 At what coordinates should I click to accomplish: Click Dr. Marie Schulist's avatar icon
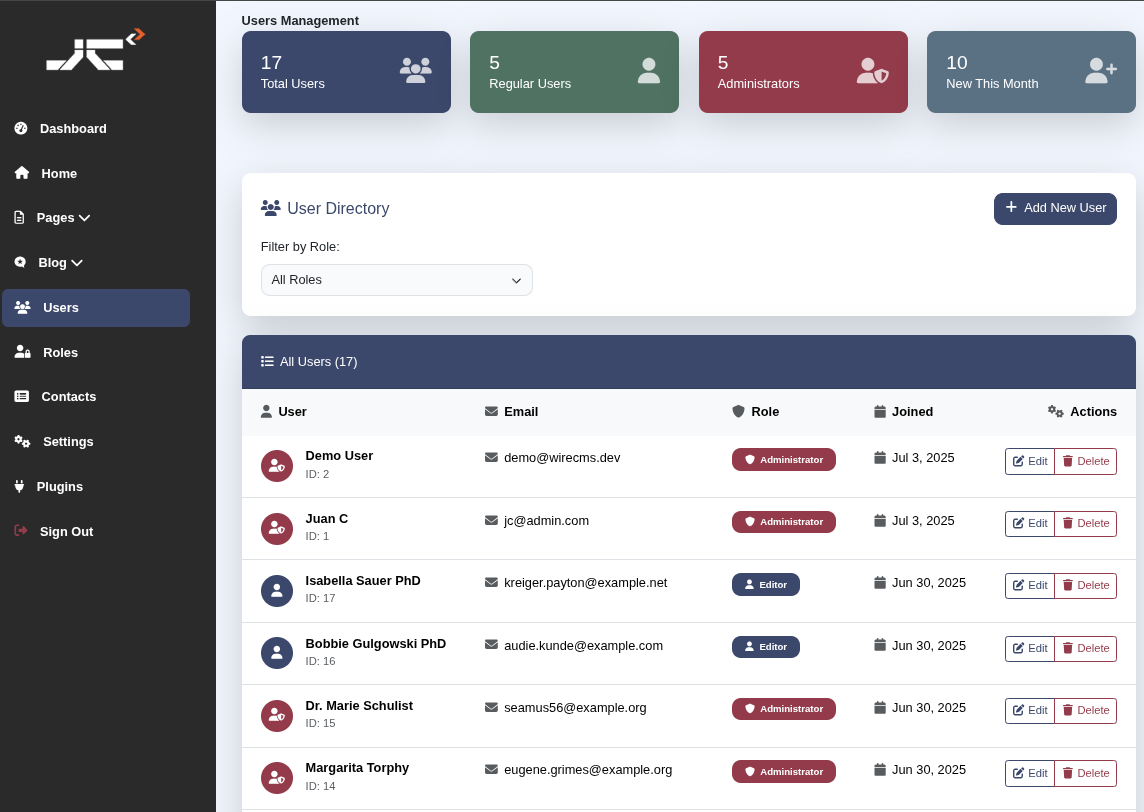tap(277, 715)
